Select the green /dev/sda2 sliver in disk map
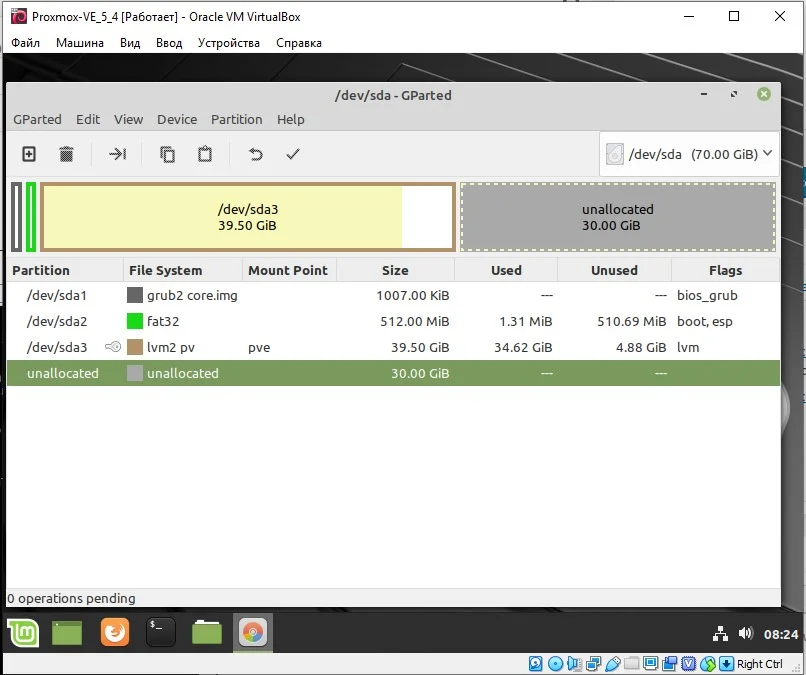 tap(31, 217)
